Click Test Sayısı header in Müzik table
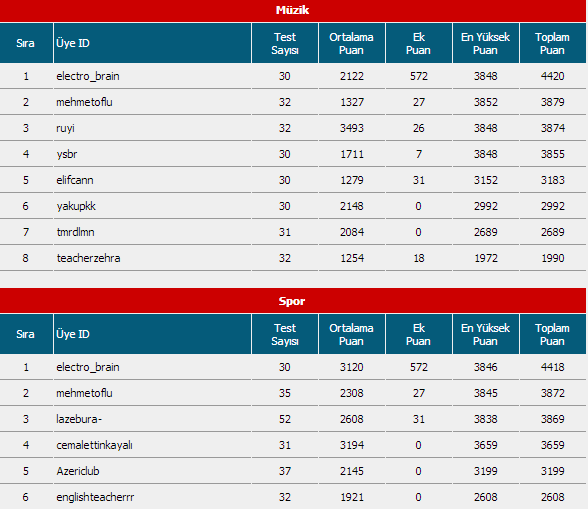The width and height of the screenshot is (588, 509). (285, 43)
